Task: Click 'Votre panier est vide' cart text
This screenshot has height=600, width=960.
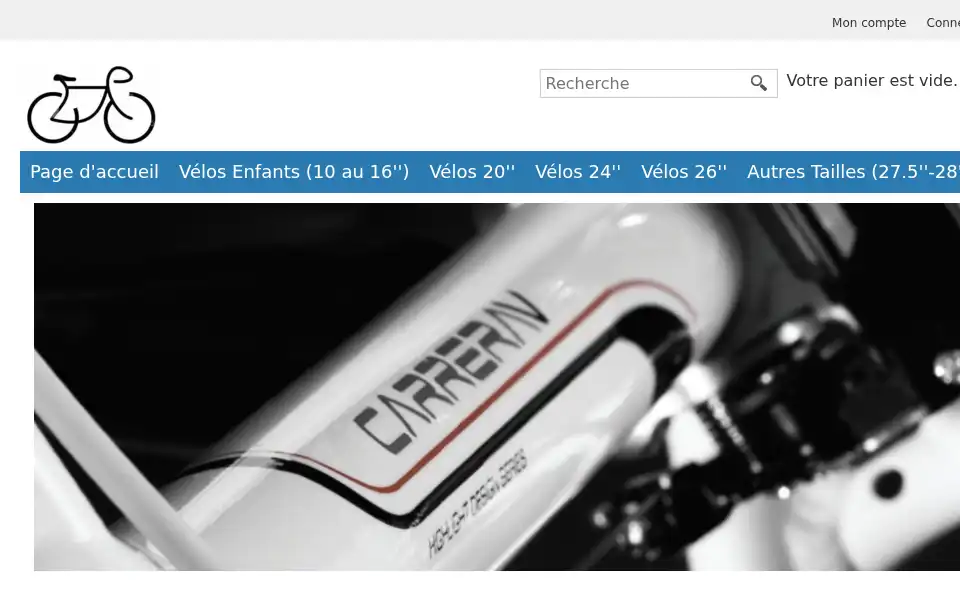Action: (x=871, y=80)
